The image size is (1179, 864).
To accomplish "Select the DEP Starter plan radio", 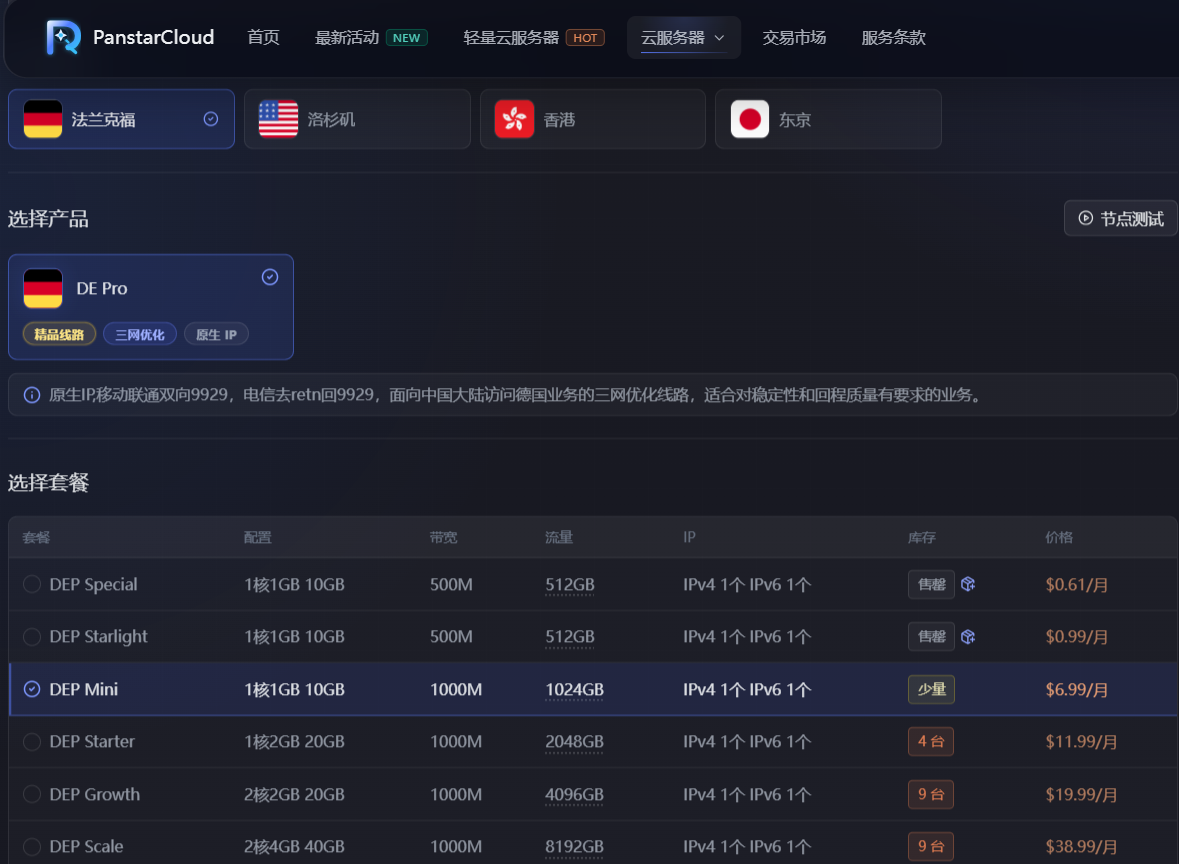I will point(32,741).
